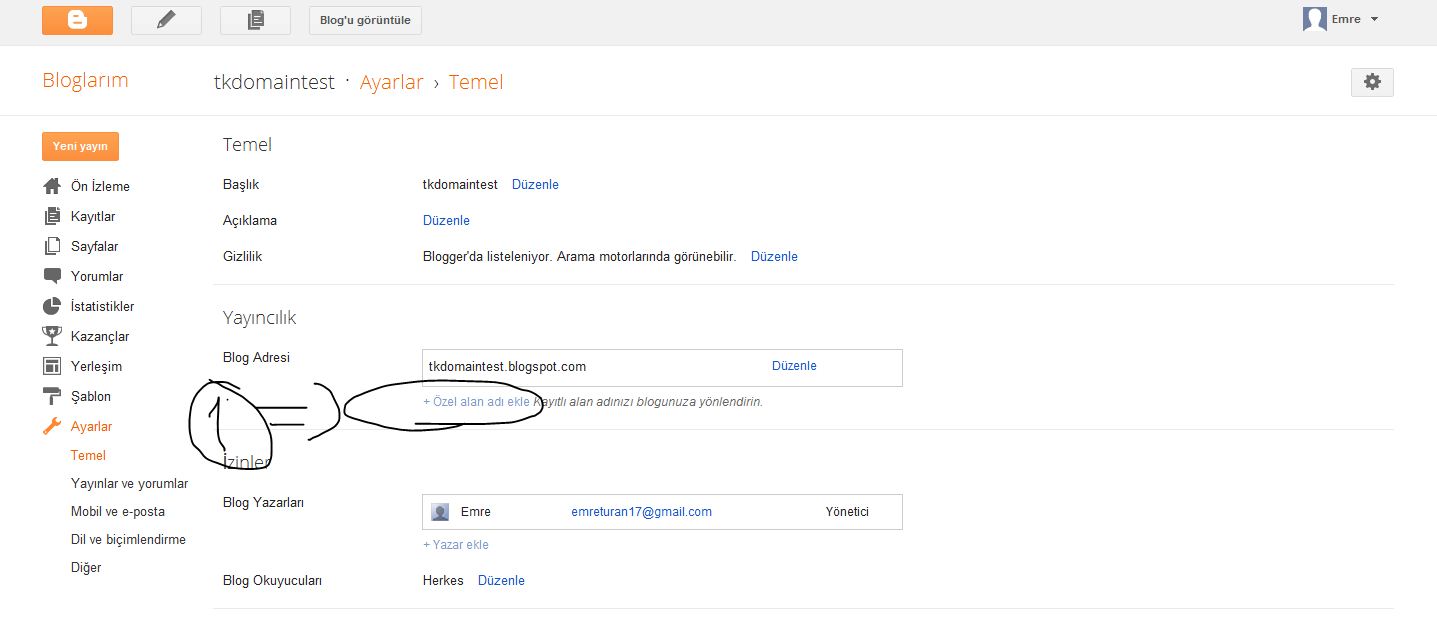Click Özel alan adı ekle link
The image size is (1437, 632).
(x=476, y=401)
